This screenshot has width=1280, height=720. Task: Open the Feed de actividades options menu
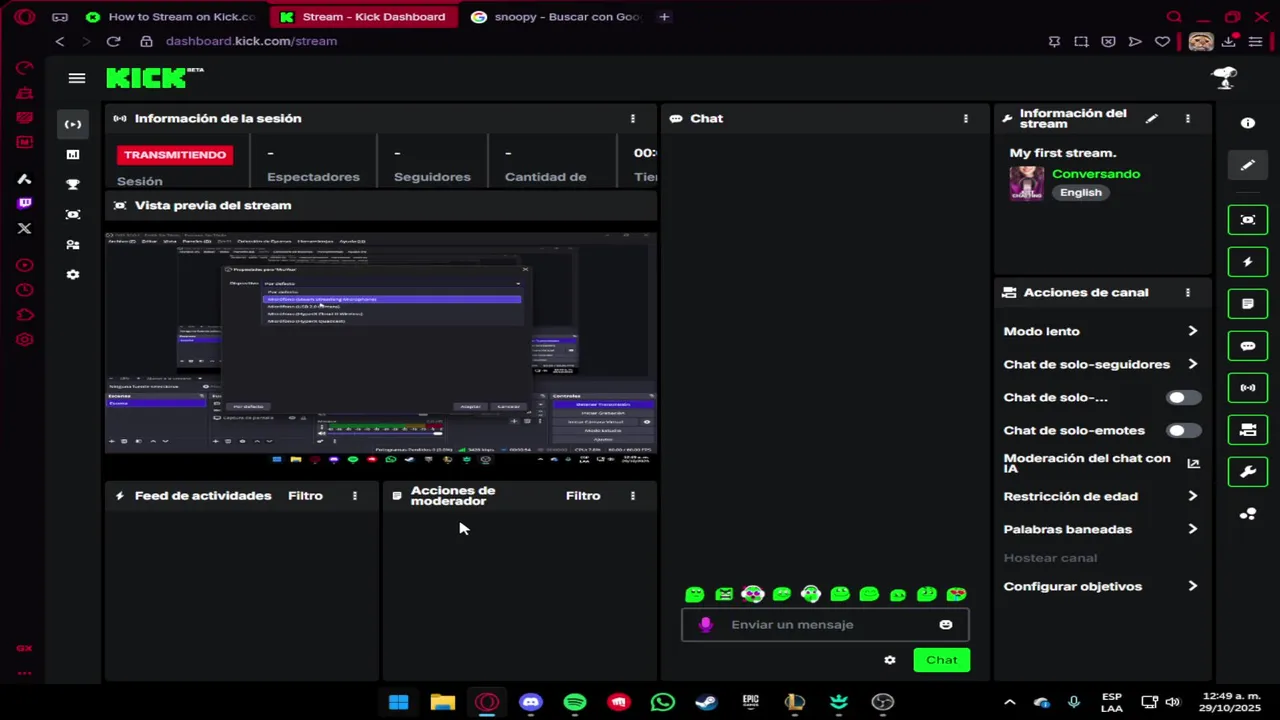[355, 496]
